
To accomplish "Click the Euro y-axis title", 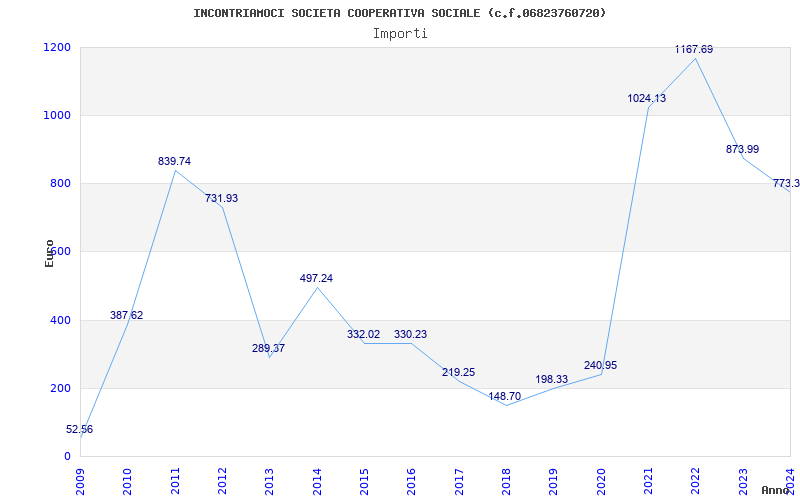I will [49, 254].
